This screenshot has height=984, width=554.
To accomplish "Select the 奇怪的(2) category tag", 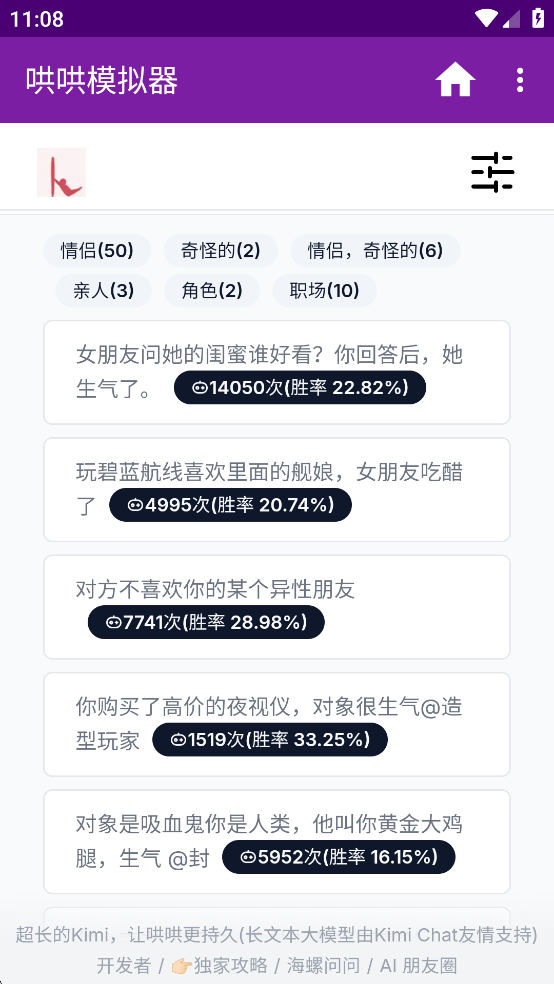I will click(220, 251).
